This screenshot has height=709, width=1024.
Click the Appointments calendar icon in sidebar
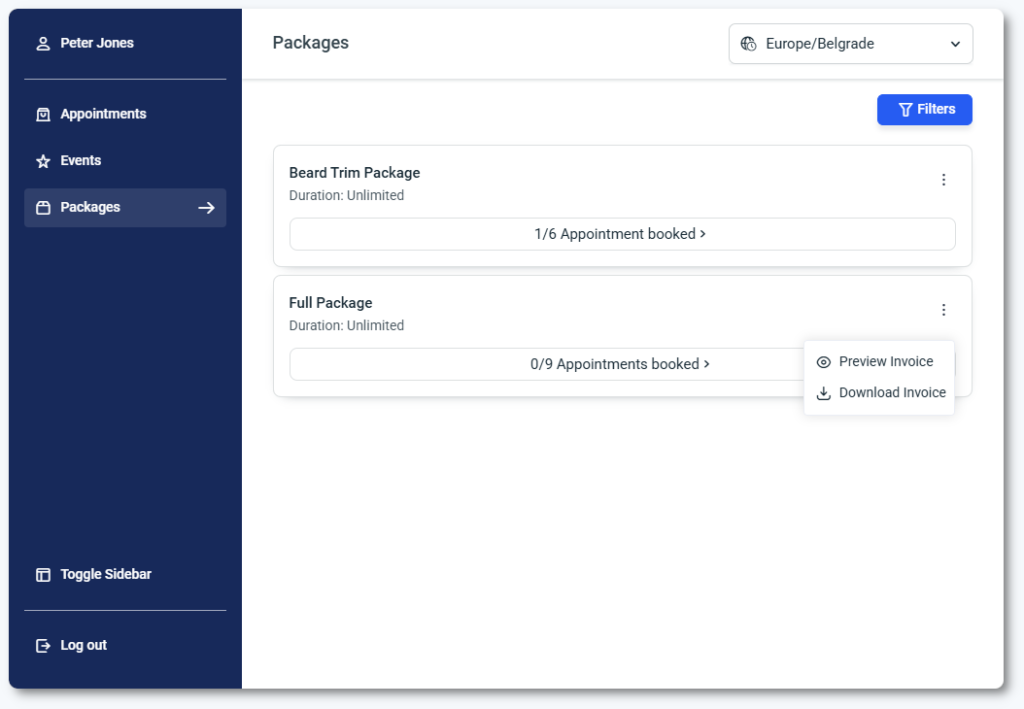[x=43, y=115]
